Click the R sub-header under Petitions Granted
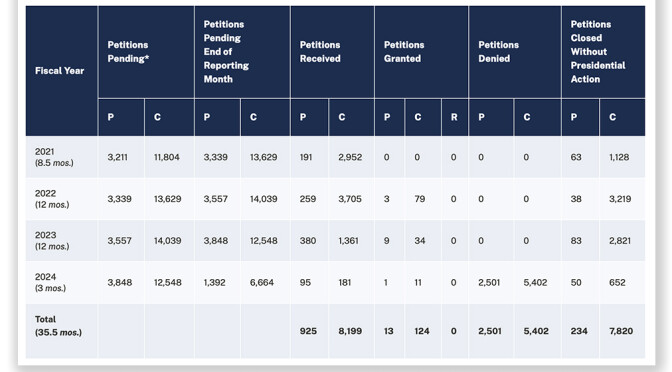 tap(454, 117)
